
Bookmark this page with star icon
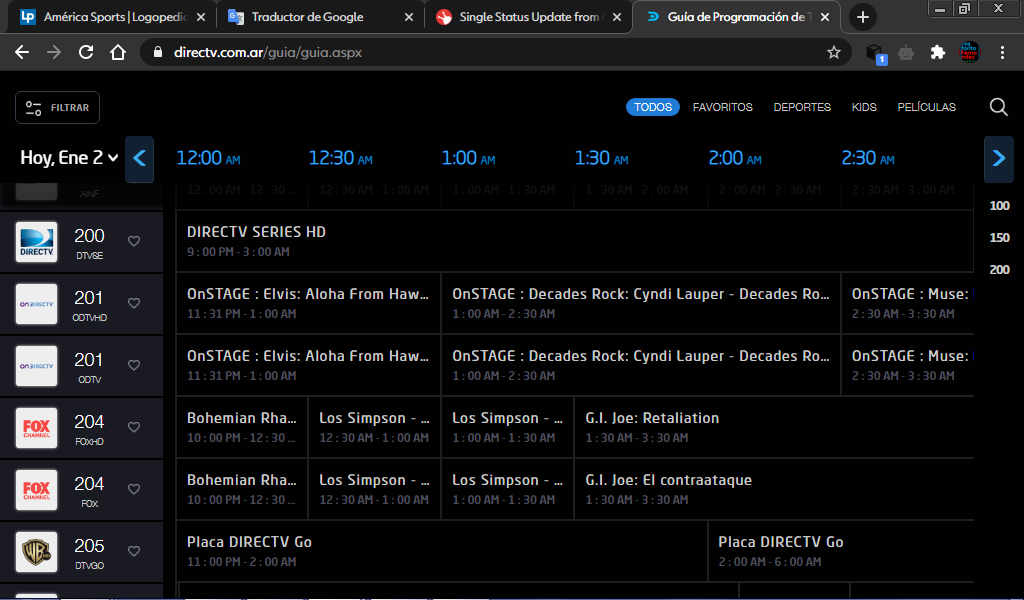click(x=834, y=52)
